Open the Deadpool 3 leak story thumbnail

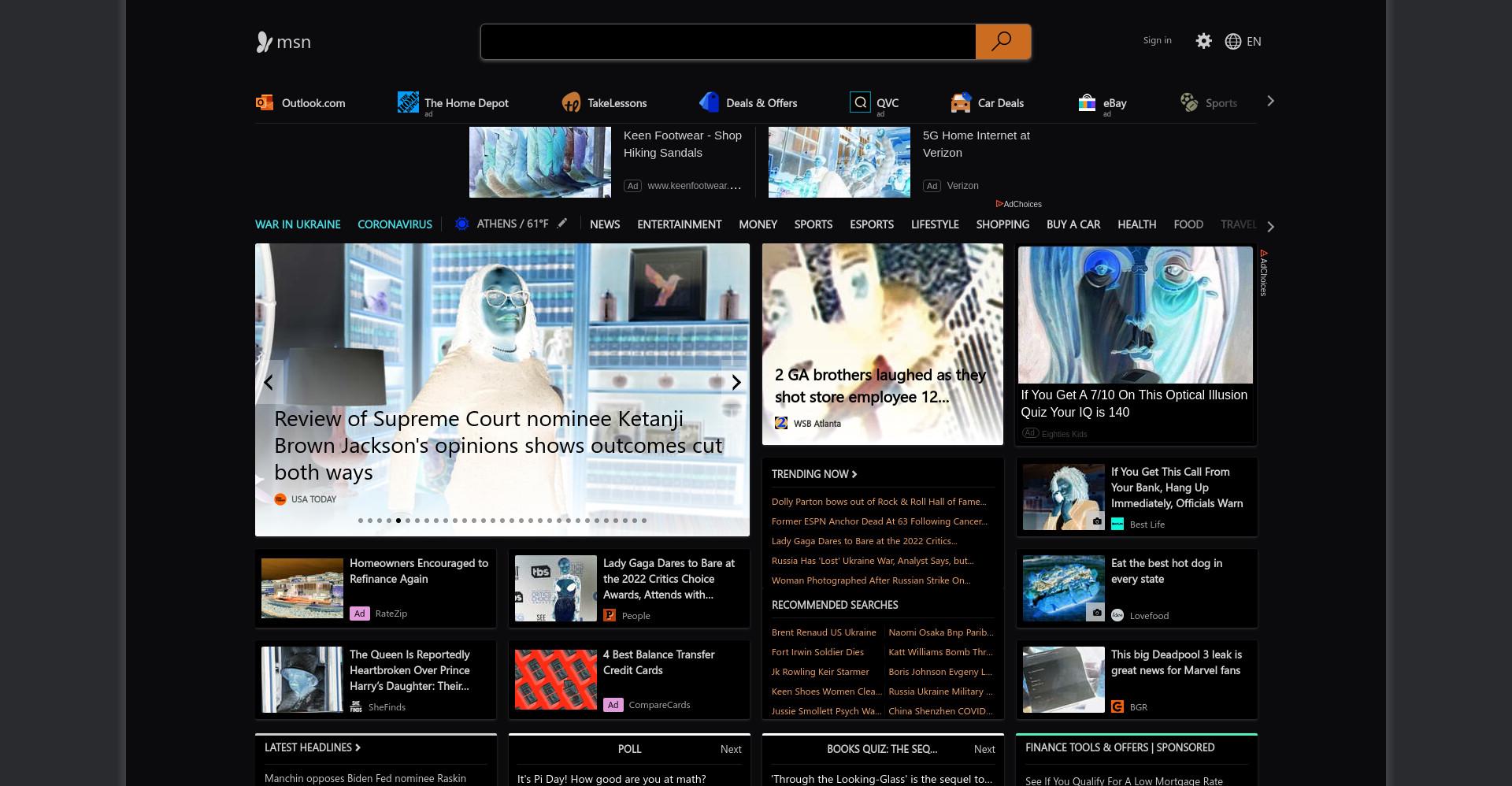(1064, 680)
